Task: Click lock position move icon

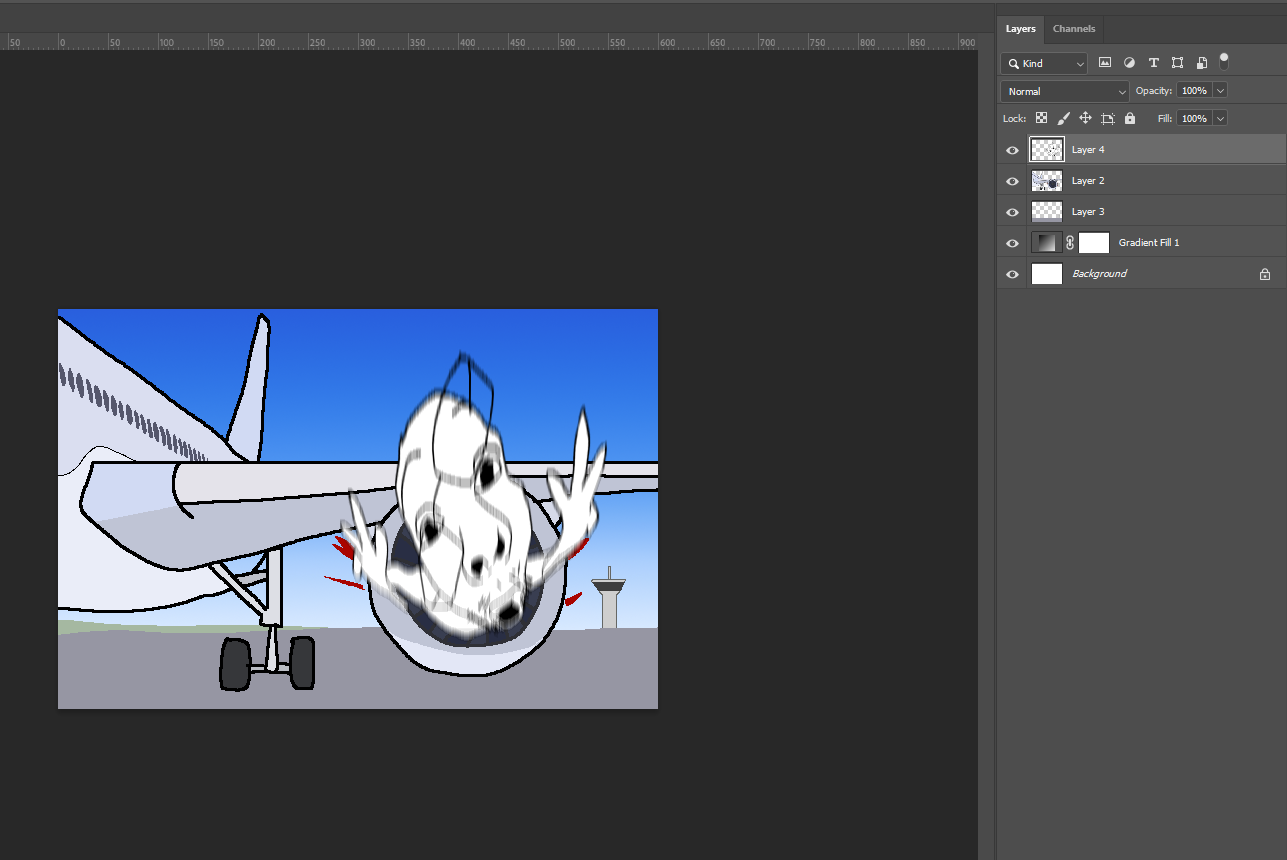Action: [x=1085, y=118]
